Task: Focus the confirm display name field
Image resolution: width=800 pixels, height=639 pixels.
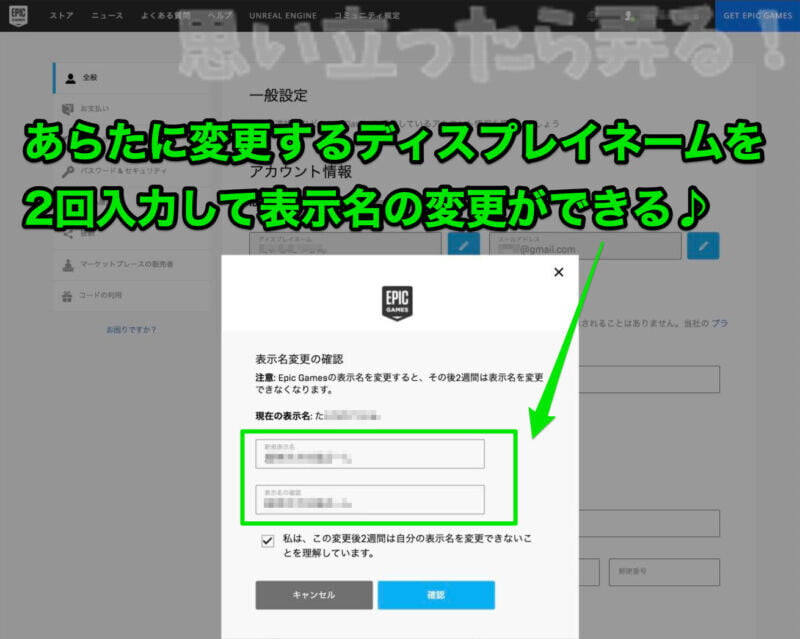Action: (370, 499)
